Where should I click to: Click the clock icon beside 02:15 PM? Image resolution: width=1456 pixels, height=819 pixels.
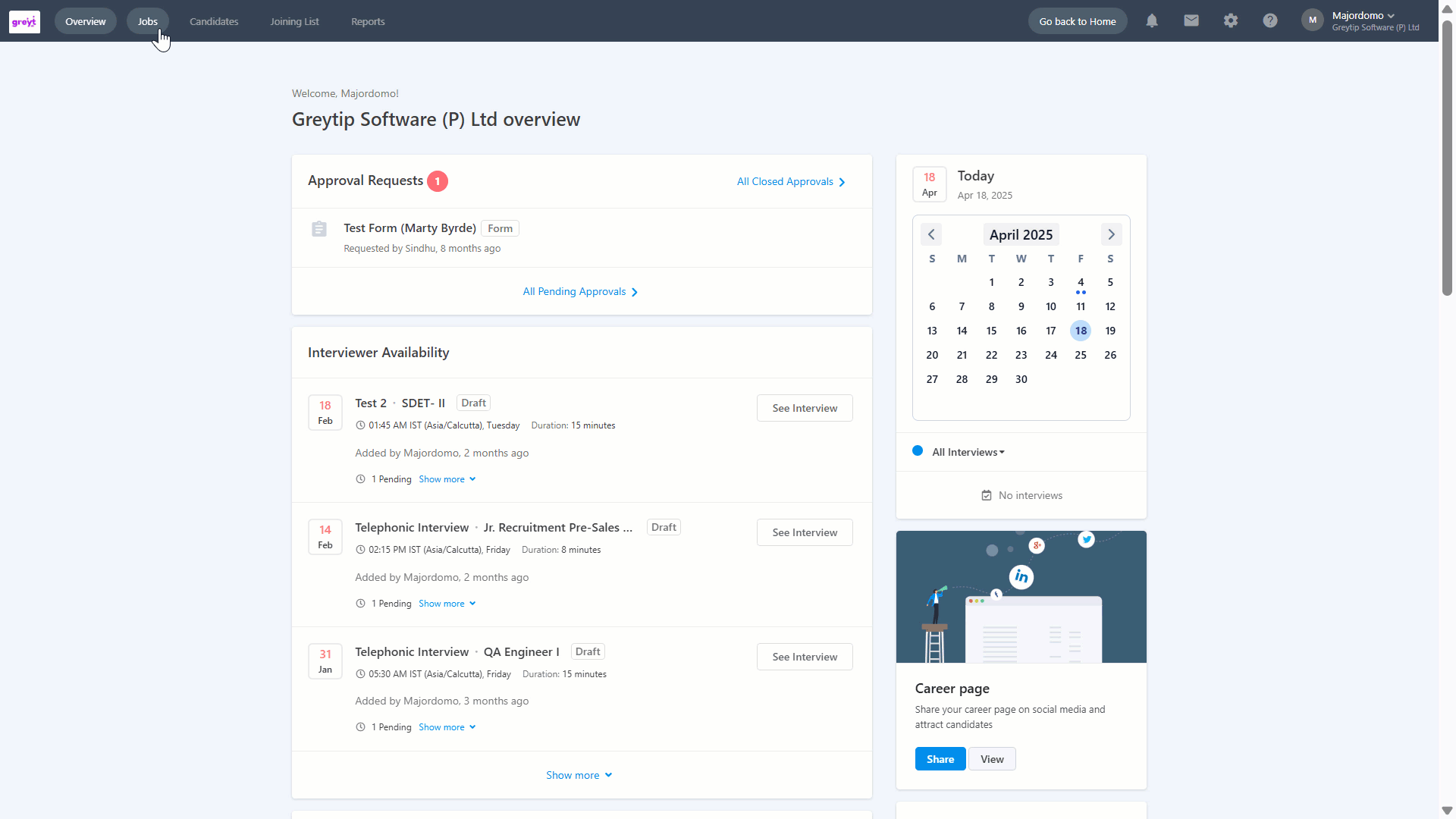[360, 550]
